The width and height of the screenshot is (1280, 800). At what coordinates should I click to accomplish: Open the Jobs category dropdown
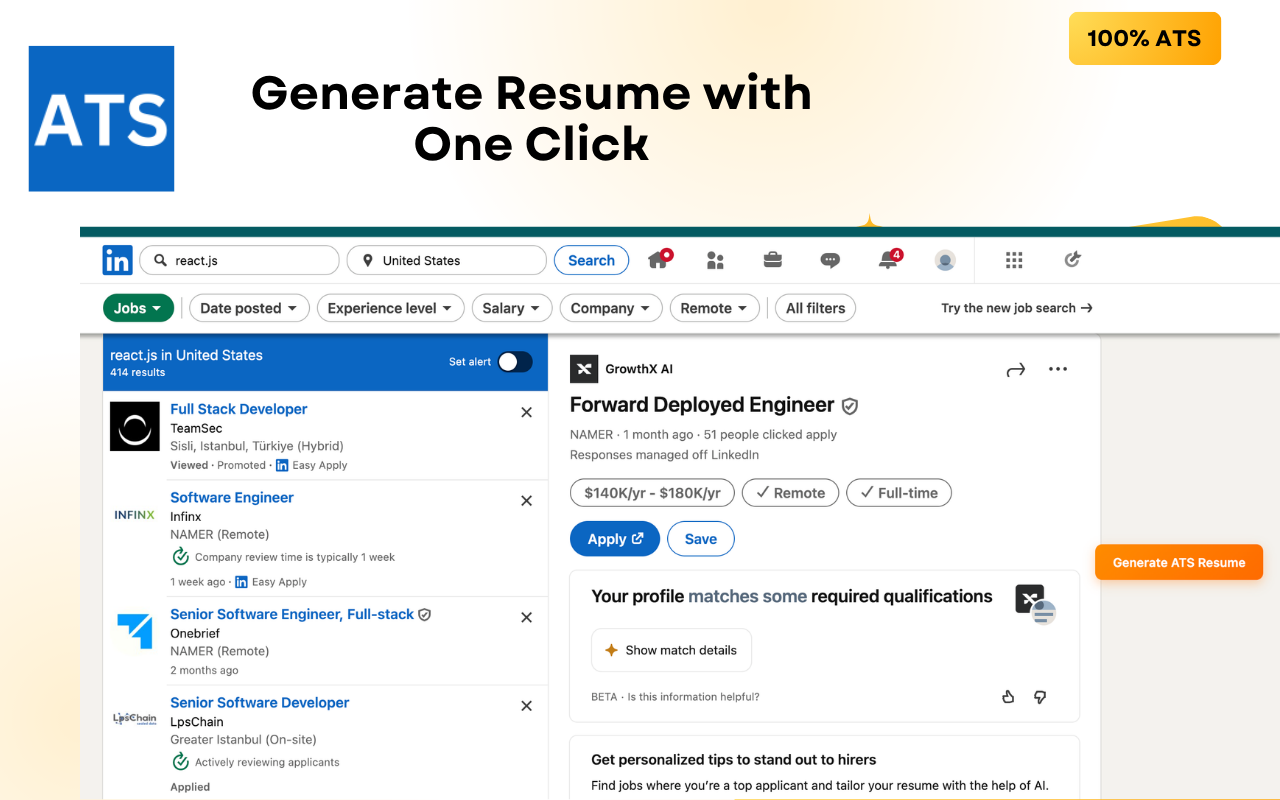point(138,308)
